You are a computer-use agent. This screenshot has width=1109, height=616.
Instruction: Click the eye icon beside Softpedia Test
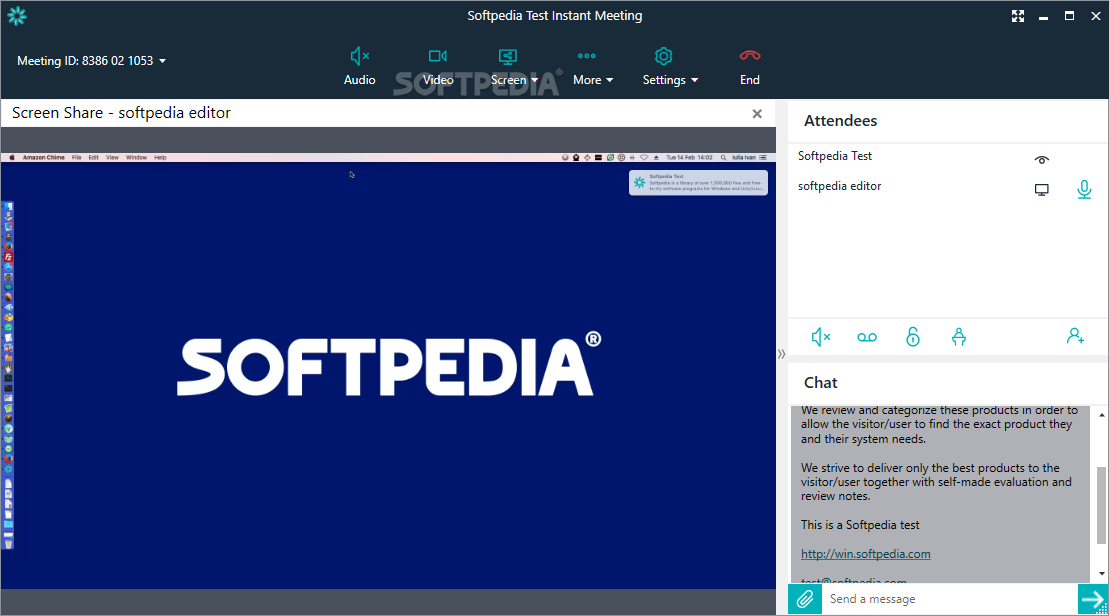[x=1042, y=160]
